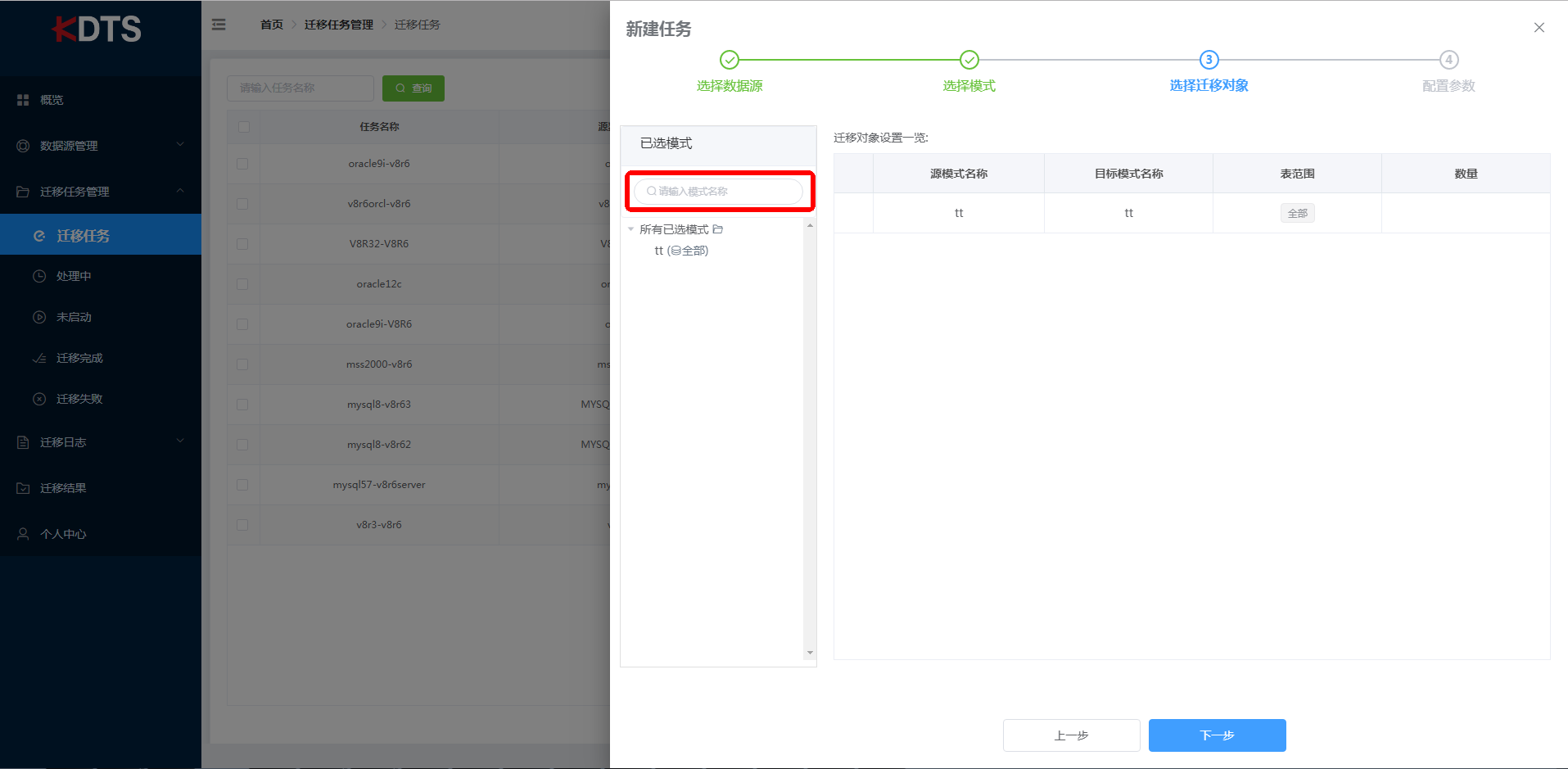Image resolution: width=1568 pixels, height=769 pixels.
Task: Expand the 迁移日志 sidebar menu
Action: pyautogui.click(x=101, y=442)
